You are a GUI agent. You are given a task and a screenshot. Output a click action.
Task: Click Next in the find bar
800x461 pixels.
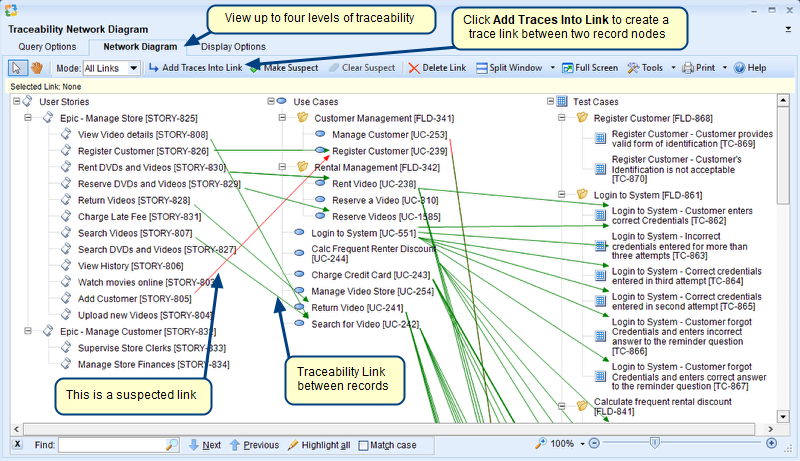pyautogui.click(x=204, y=444)
